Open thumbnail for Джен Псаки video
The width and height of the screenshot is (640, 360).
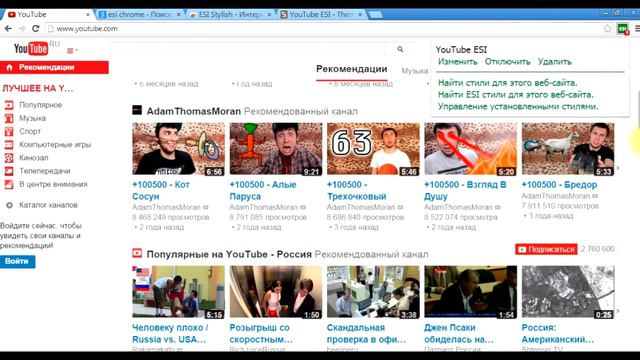[471, 292]
